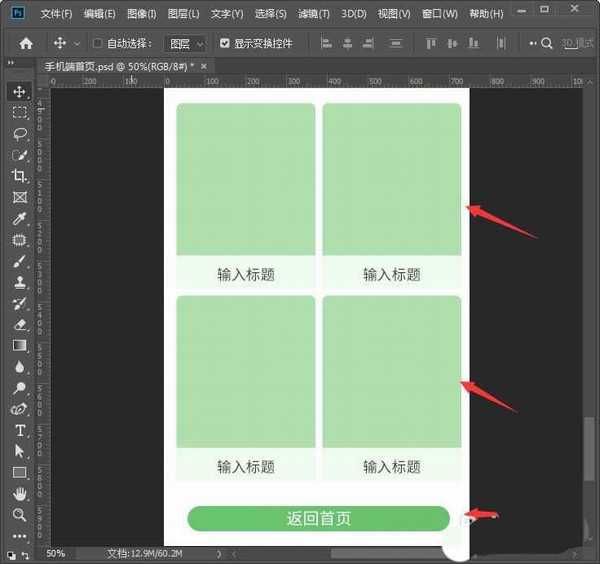Viewport: 600px width, 564px height.
Task: Select the Move tool in the toolbar
Action: (20, 92)
